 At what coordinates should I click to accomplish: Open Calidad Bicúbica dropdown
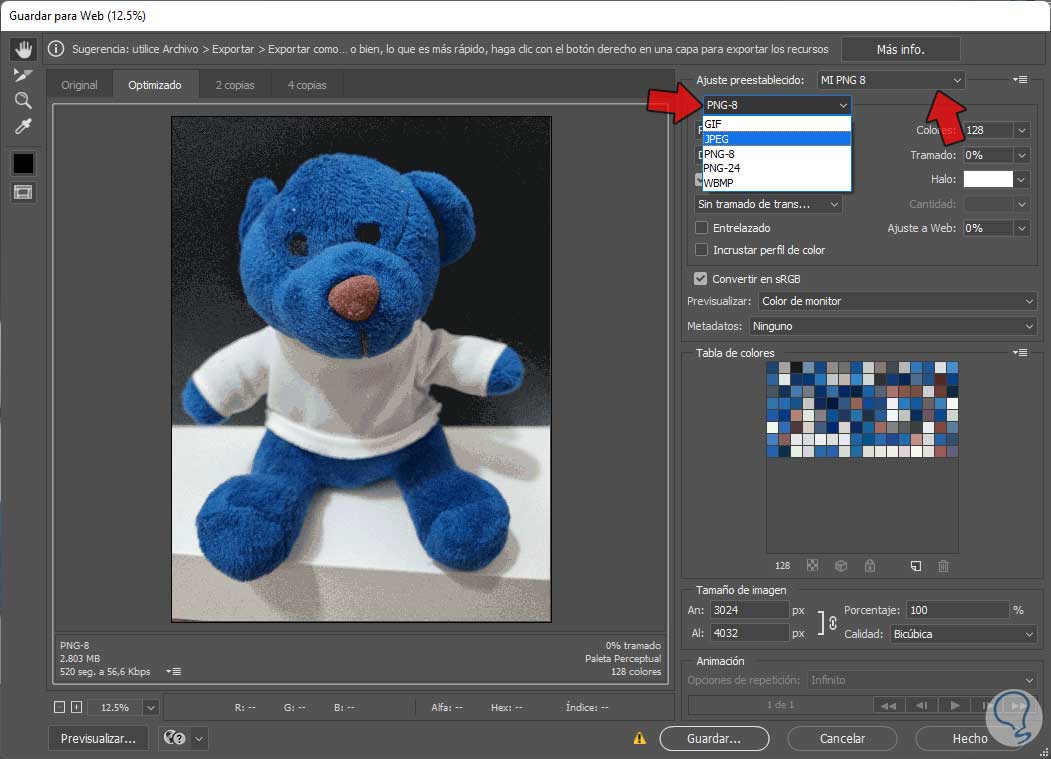(x=963, y=634)
